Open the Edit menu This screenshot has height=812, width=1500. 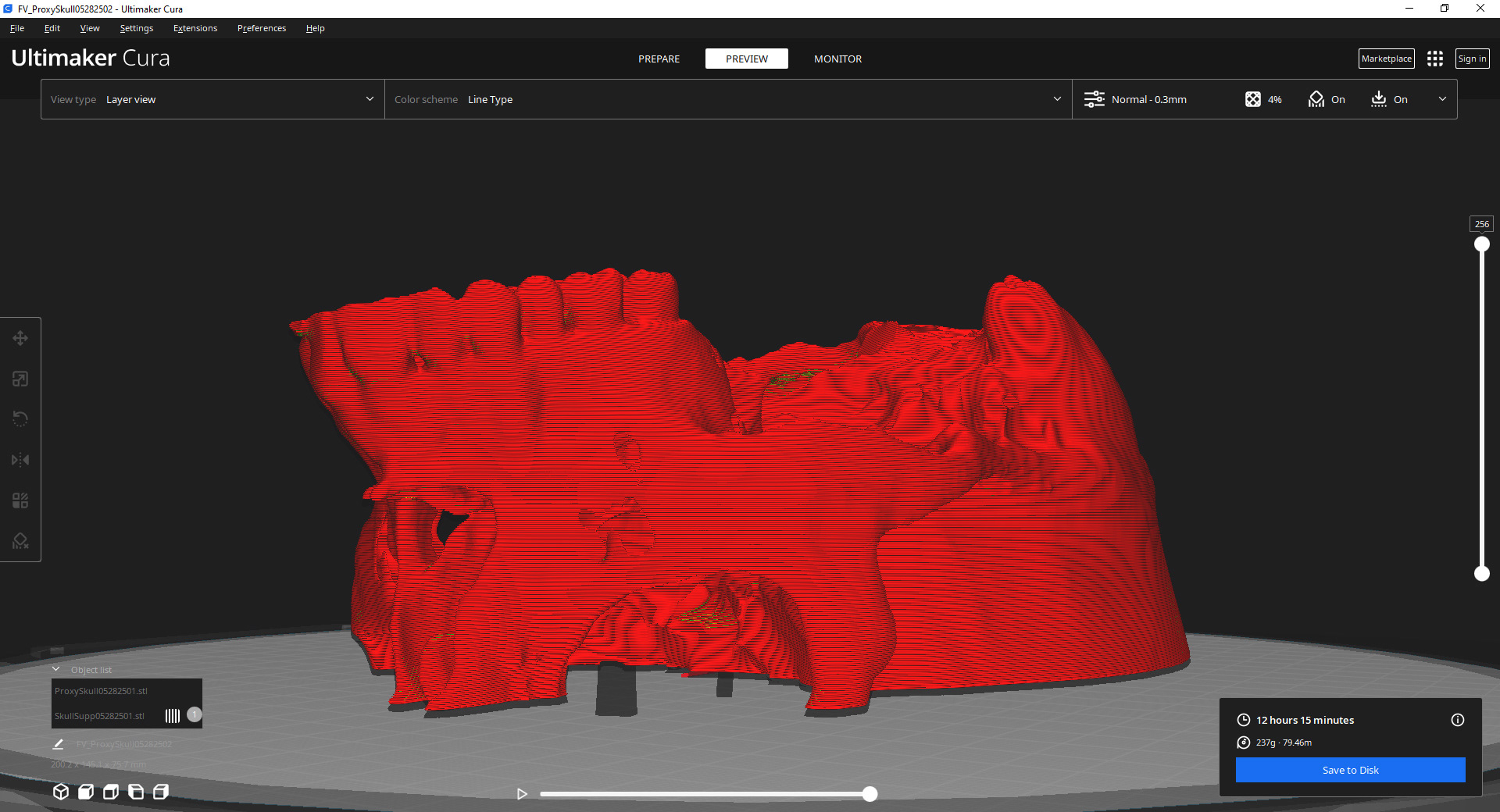coord(52,28)
